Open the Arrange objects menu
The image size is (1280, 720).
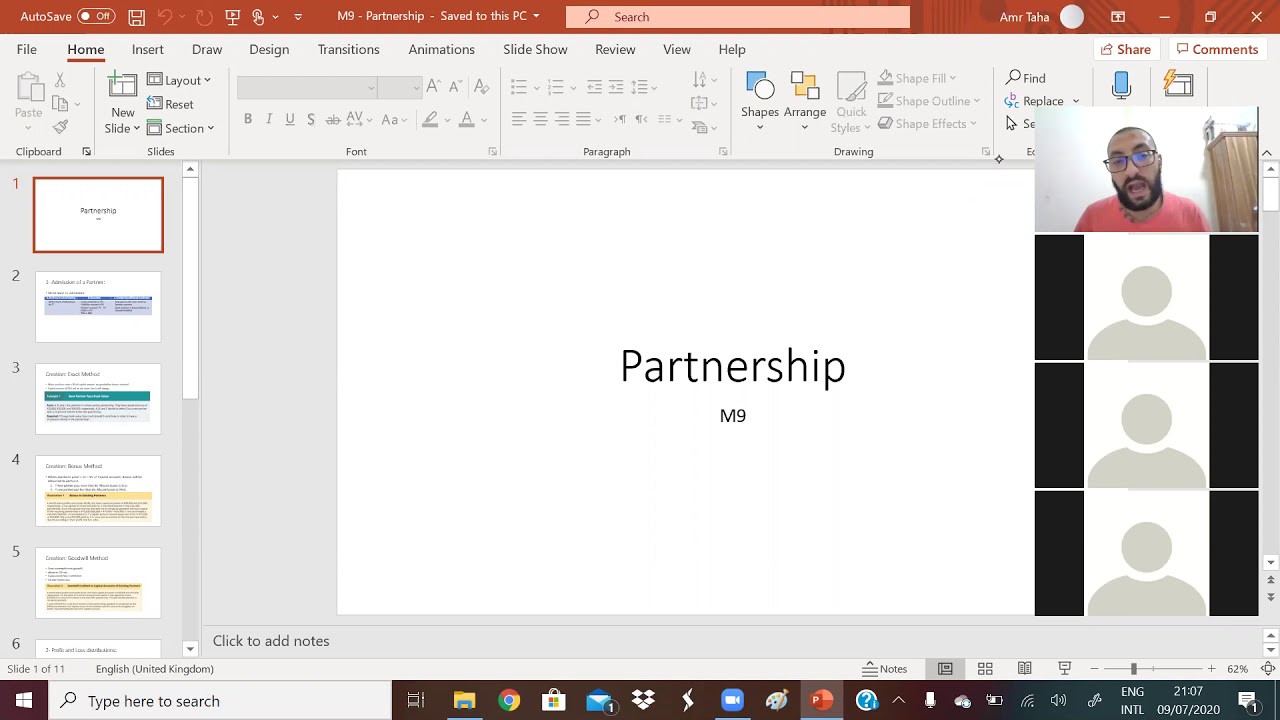click(x=805, y=101)
